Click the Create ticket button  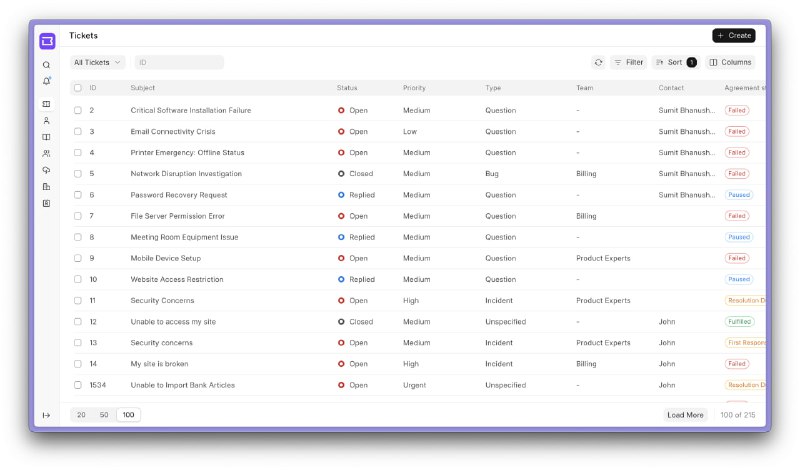734,35
